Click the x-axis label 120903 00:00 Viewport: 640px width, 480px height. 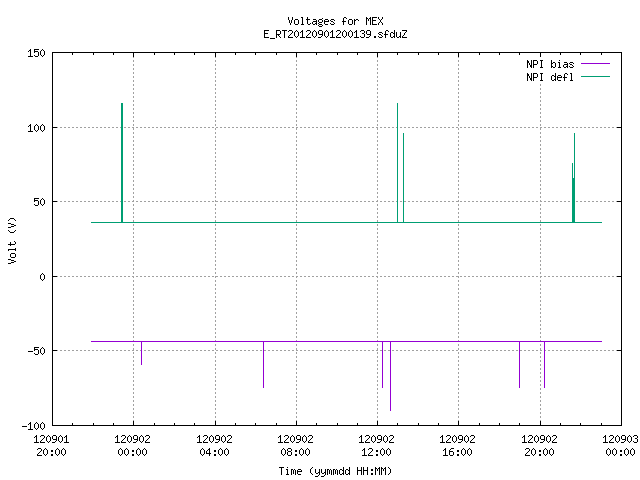coord(620,445)
